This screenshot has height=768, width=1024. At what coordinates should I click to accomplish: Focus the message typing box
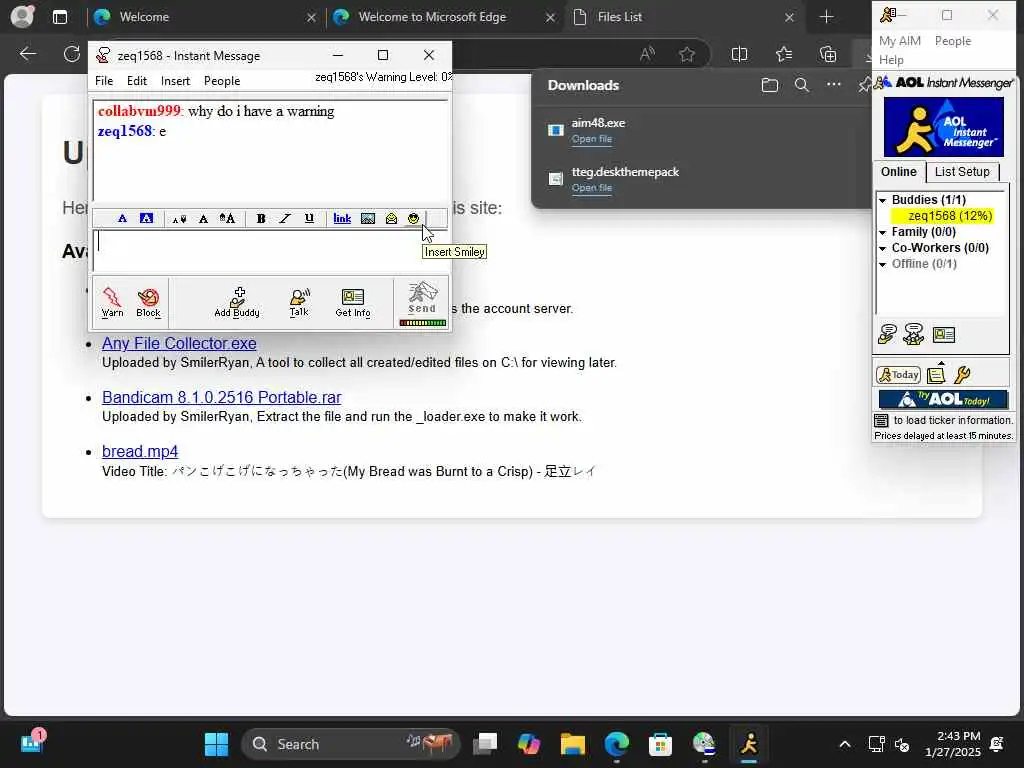tap(270, 251)
